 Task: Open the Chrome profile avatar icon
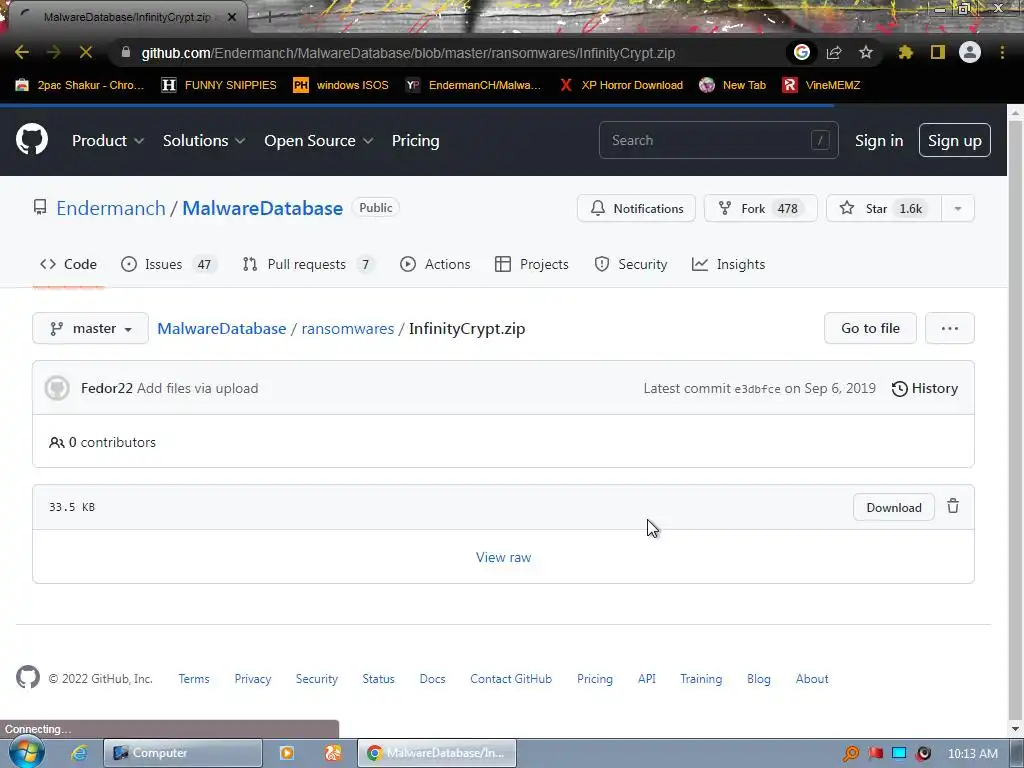[x=970, y=52]
